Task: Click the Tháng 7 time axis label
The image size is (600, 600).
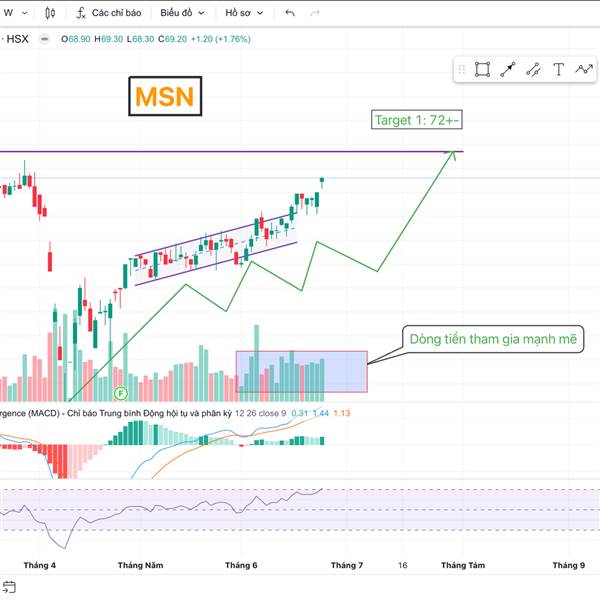Action: coord(347,565)
